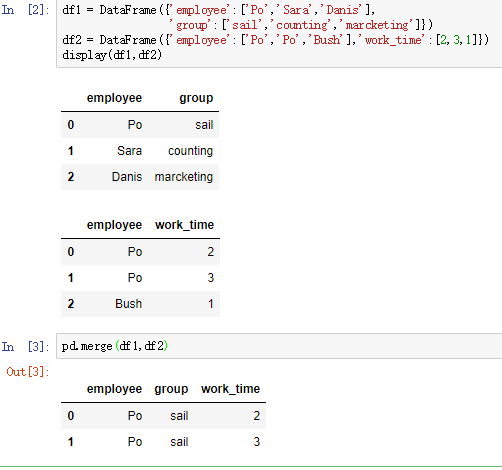Select work_time value 3 in the Out[3] table
This screenshot has height=470, width=502.
pos(256,442)
